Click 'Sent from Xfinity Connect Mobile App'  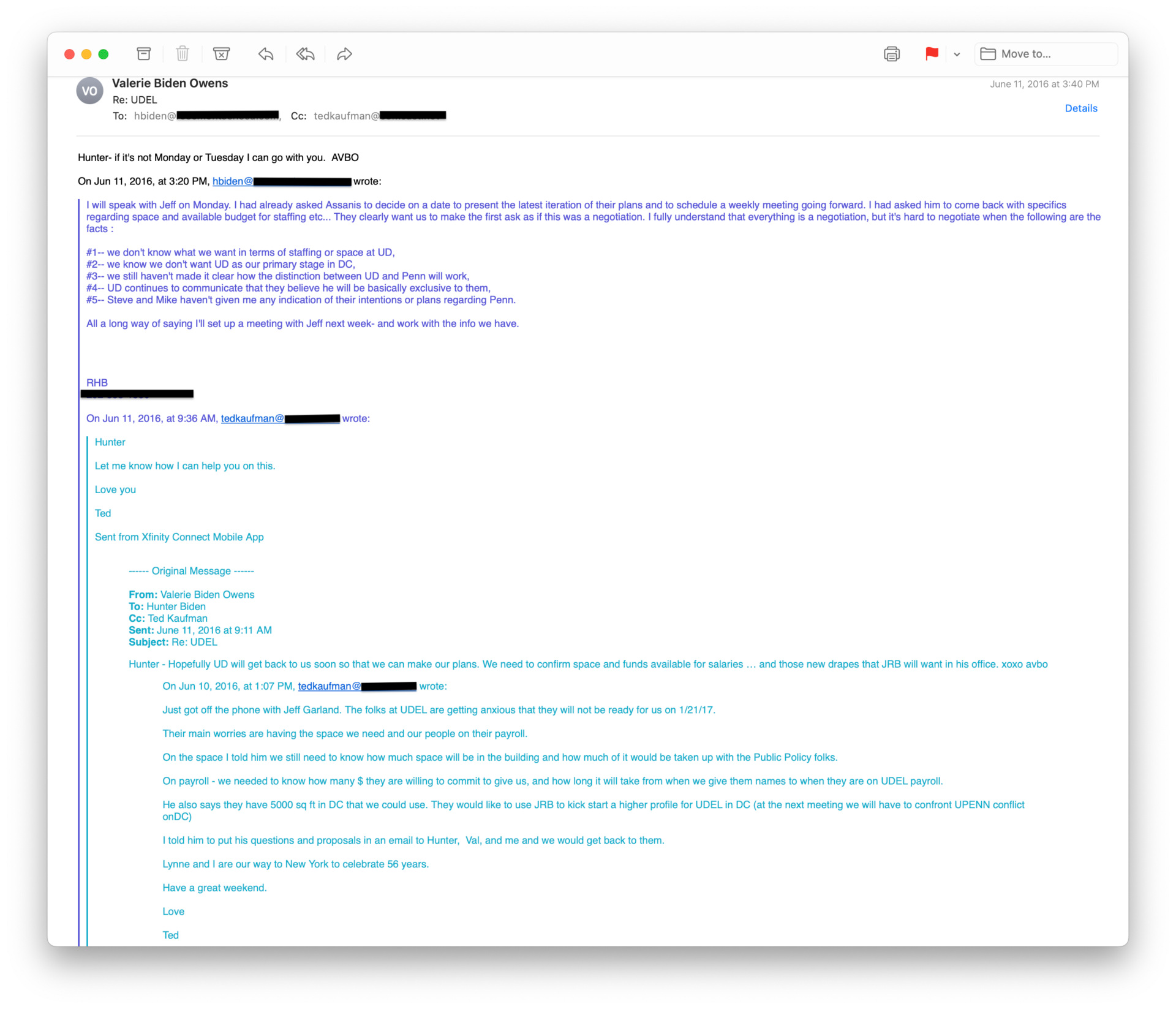coord(179,537)
